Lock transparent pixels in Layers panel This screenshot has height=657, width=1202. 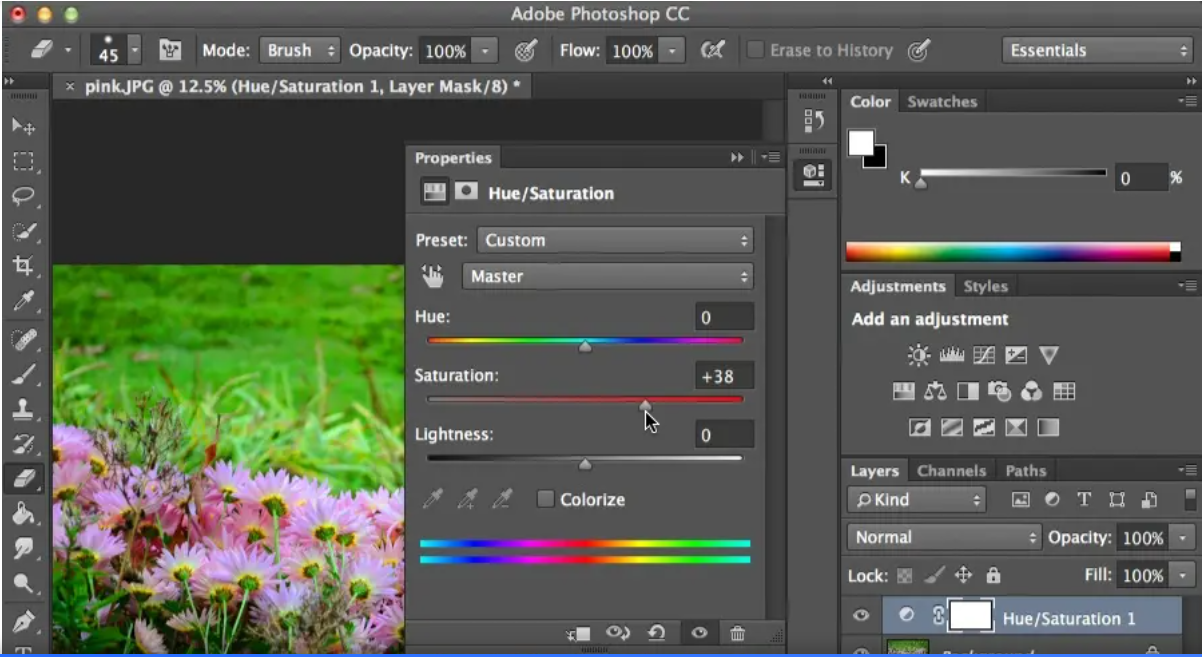tap(905, 575)
